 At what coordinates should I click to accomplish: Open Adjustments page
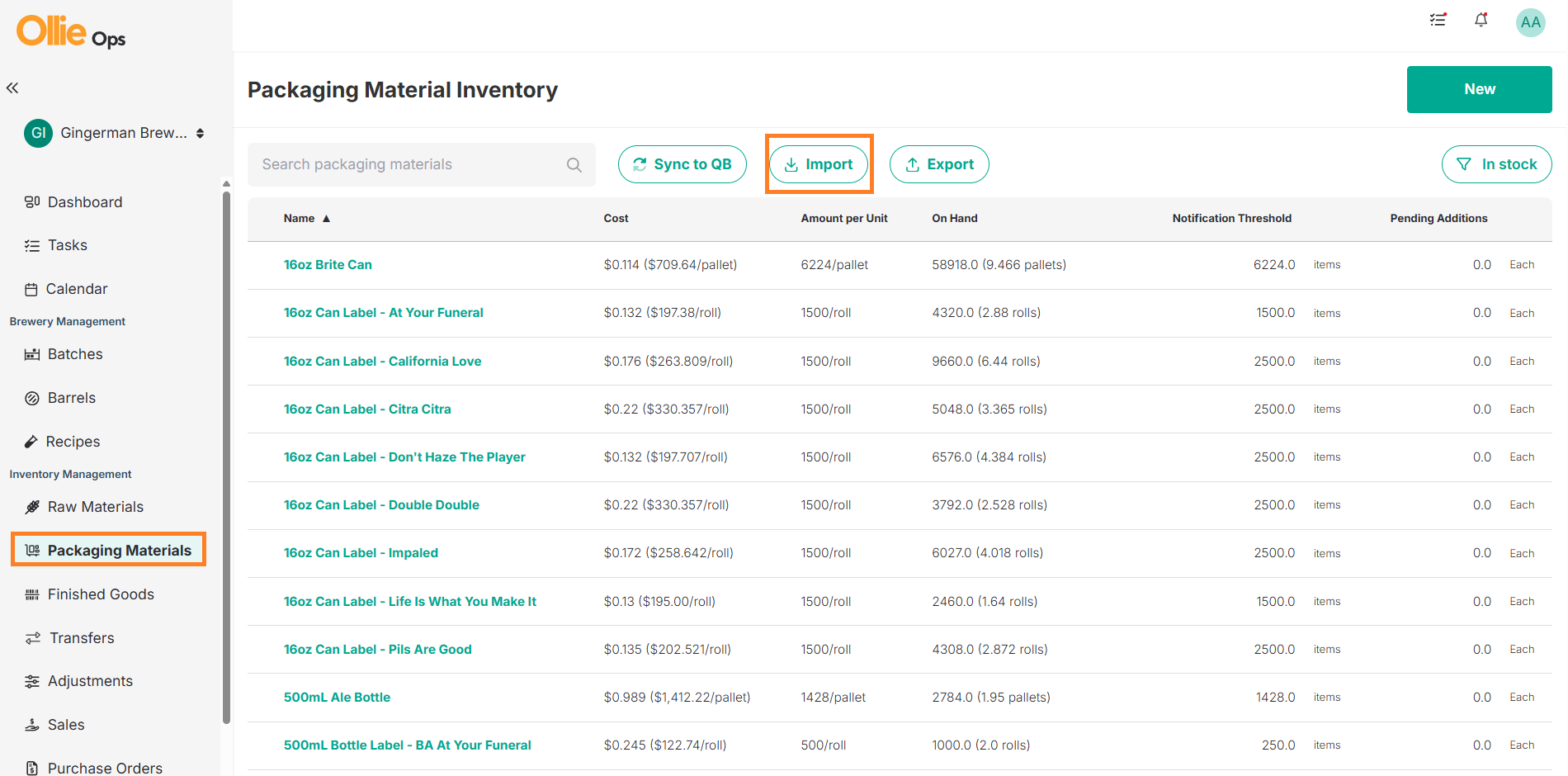78,681
